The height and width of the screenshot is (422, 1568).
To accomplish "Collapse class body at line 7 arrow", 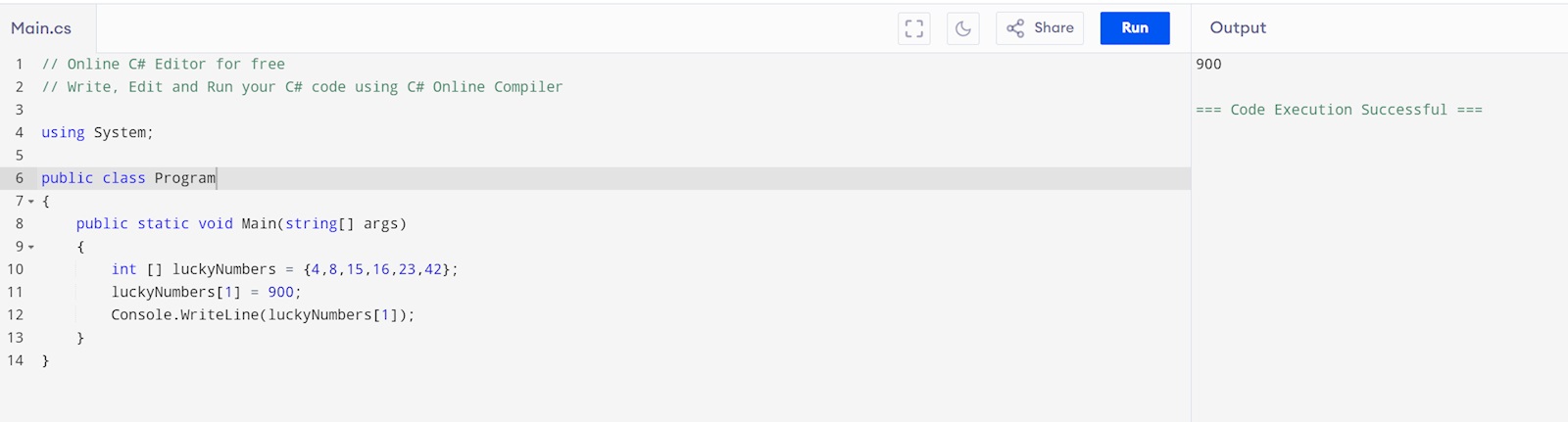I will 31,202.
